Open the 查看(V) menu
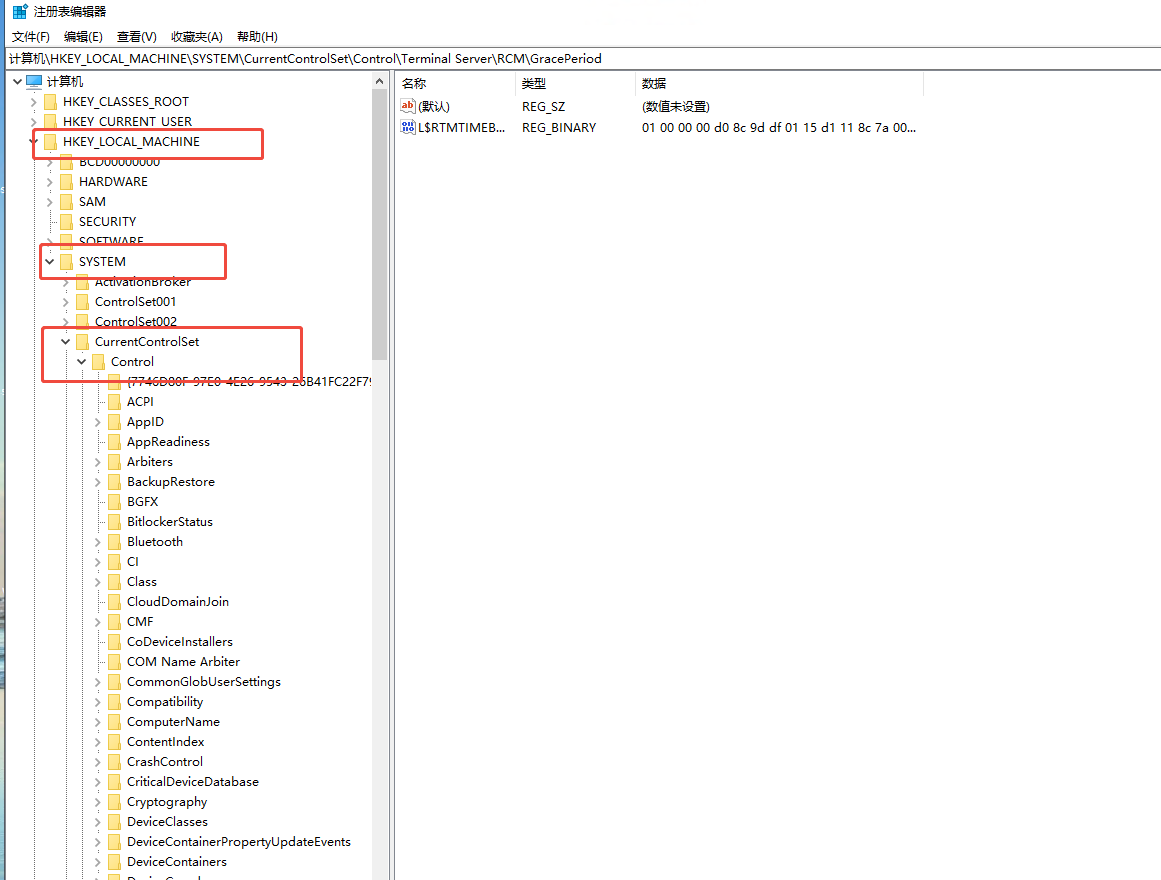1161x880 pixels. tap(136, 36)
